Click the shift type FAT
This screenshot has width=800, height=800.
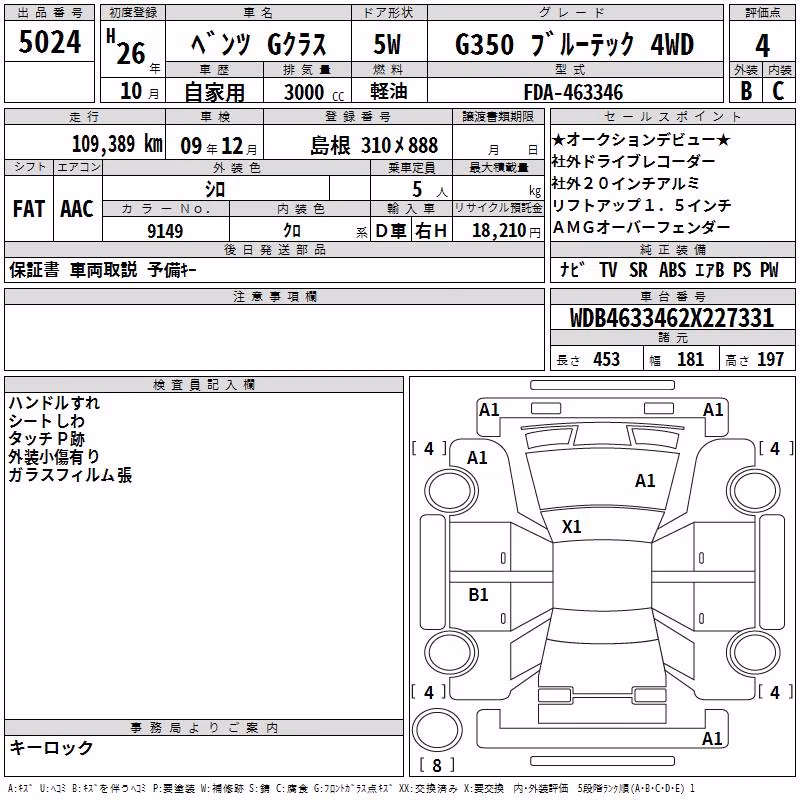(29, 209)
